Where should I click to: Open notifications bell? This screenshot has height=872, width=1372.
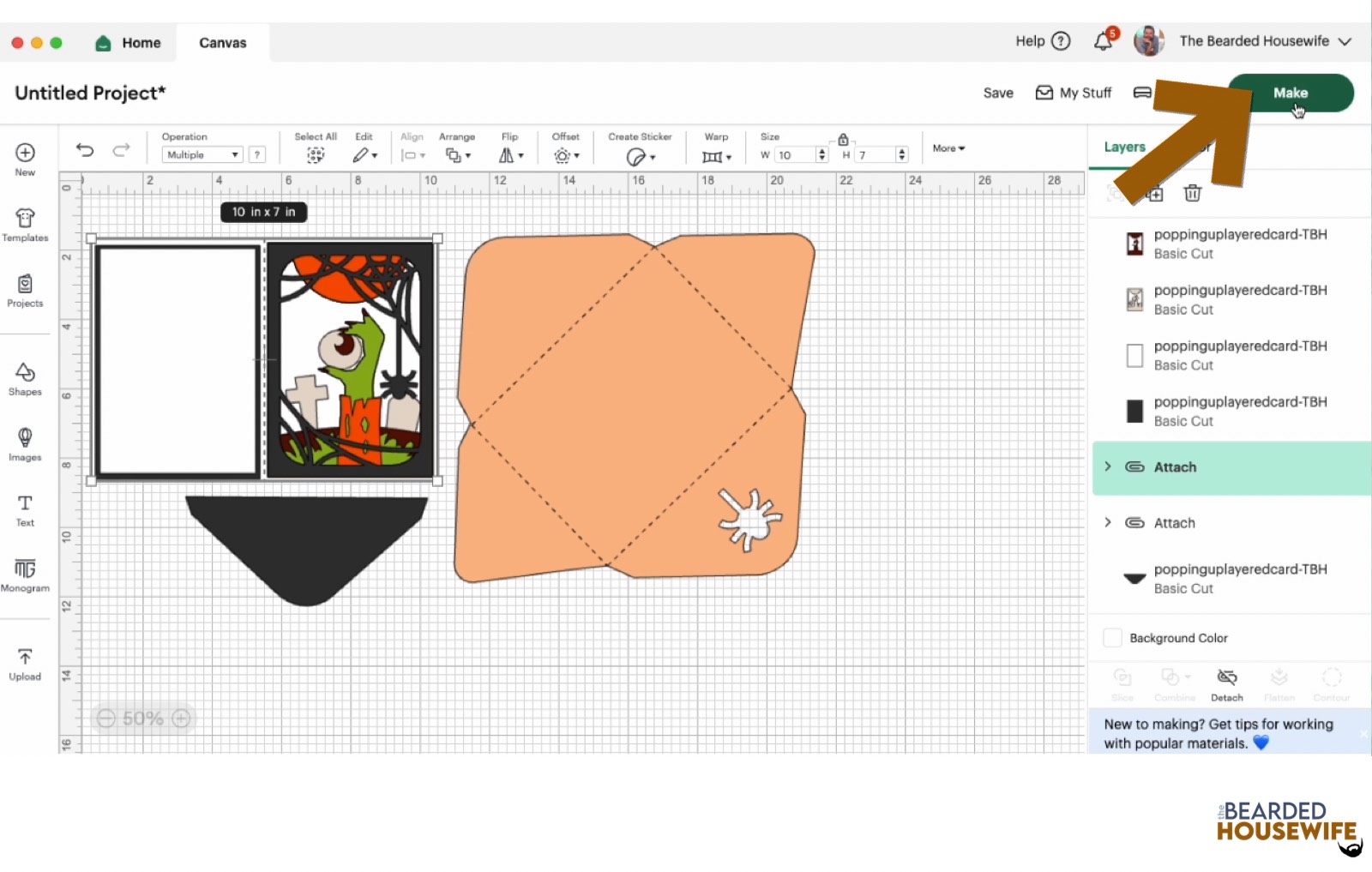[1104, 41]
